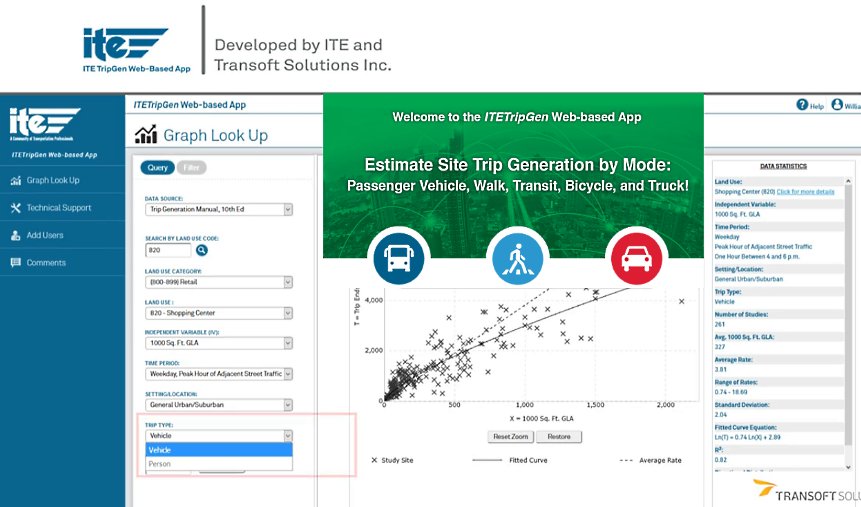This screenshot has height=507, width=861.
Task: Click the DATA STATISTICS heading
Action: [784, 166]
